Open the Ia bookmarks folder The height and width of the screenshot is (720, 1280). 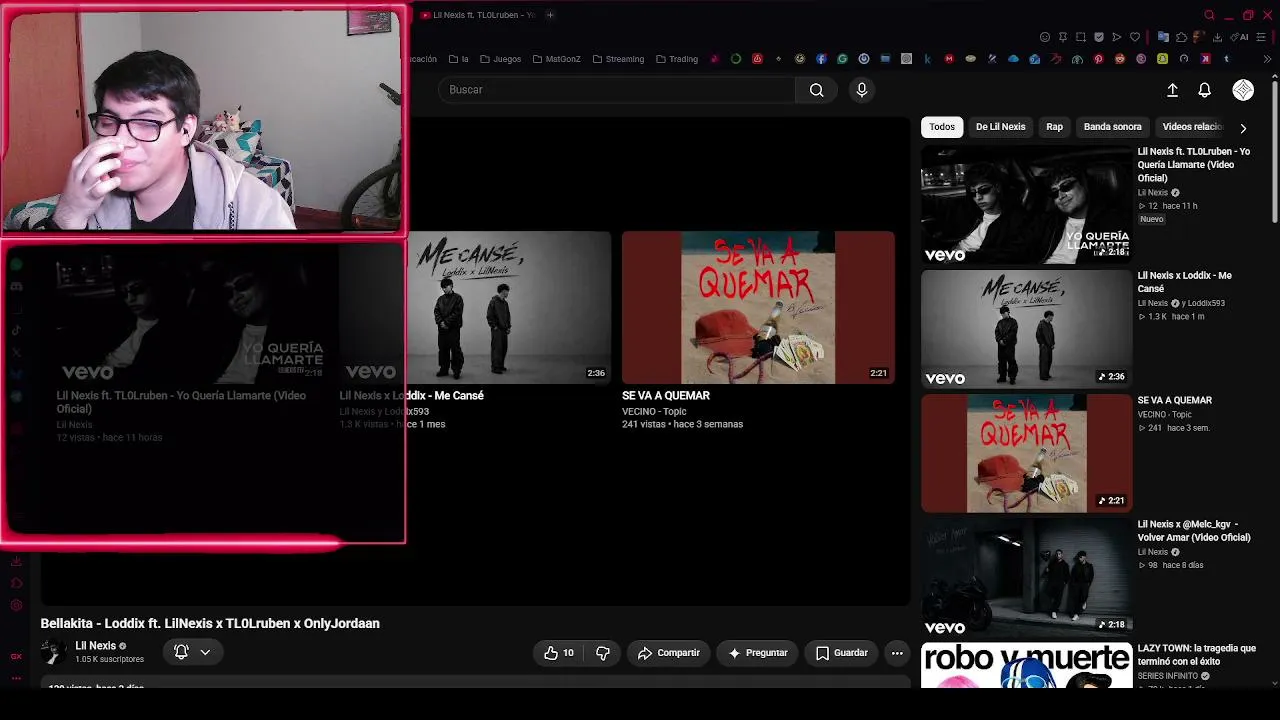(459, 59)
